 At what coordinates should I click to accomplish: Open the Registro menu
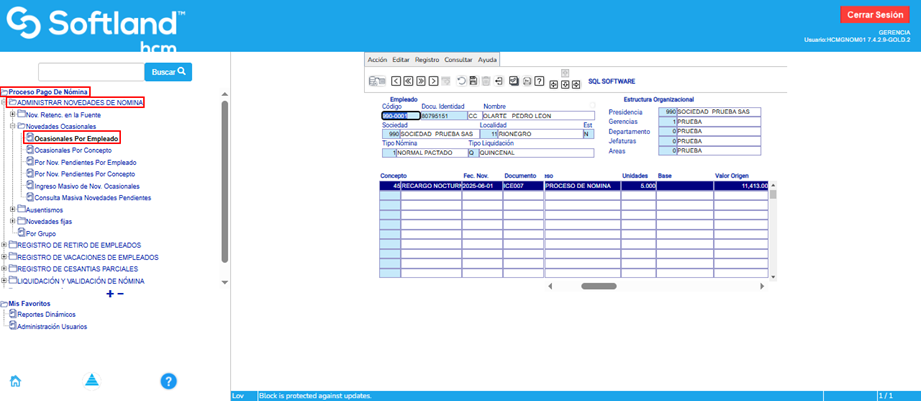[427, 60]
